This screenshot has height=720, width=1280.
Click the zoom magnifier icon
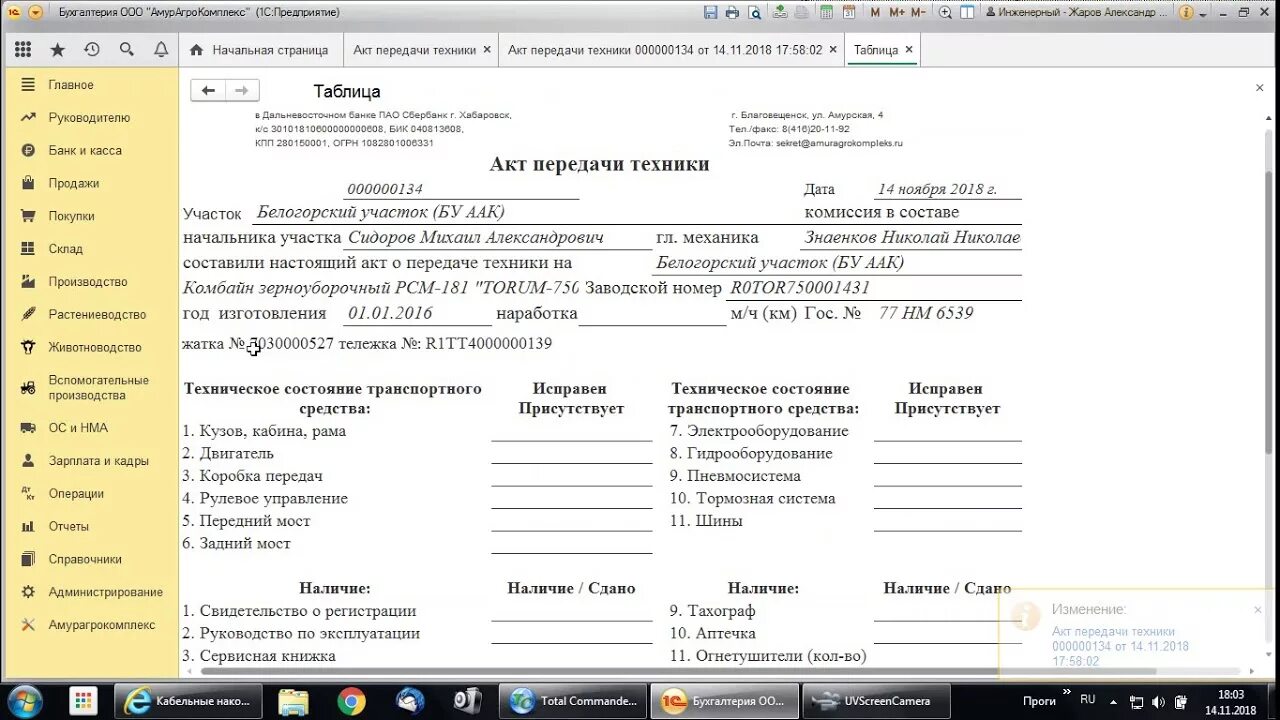[x=946, y=12]
